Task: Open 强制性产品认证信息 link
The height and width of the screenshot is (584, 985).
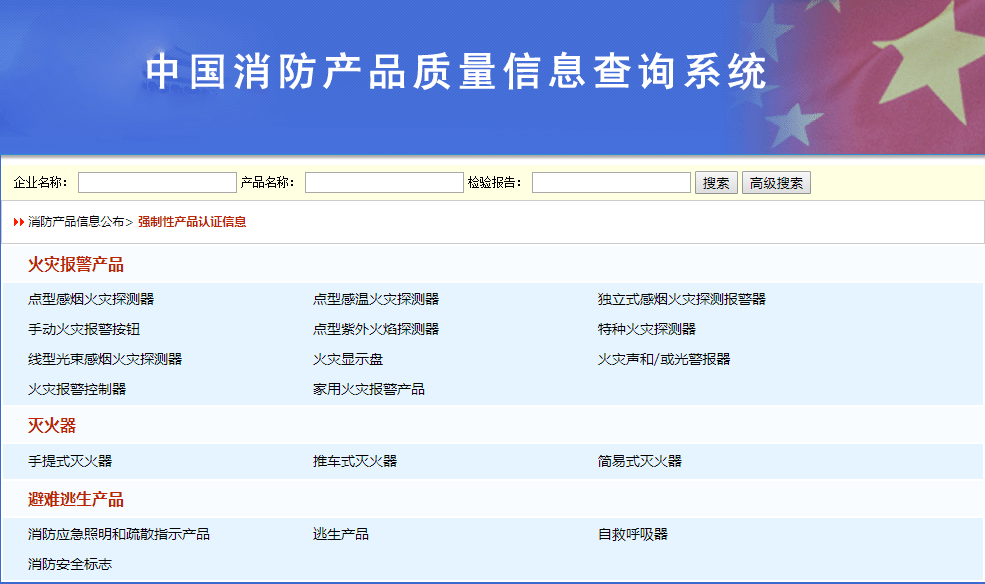Action: tap(192, 222)
